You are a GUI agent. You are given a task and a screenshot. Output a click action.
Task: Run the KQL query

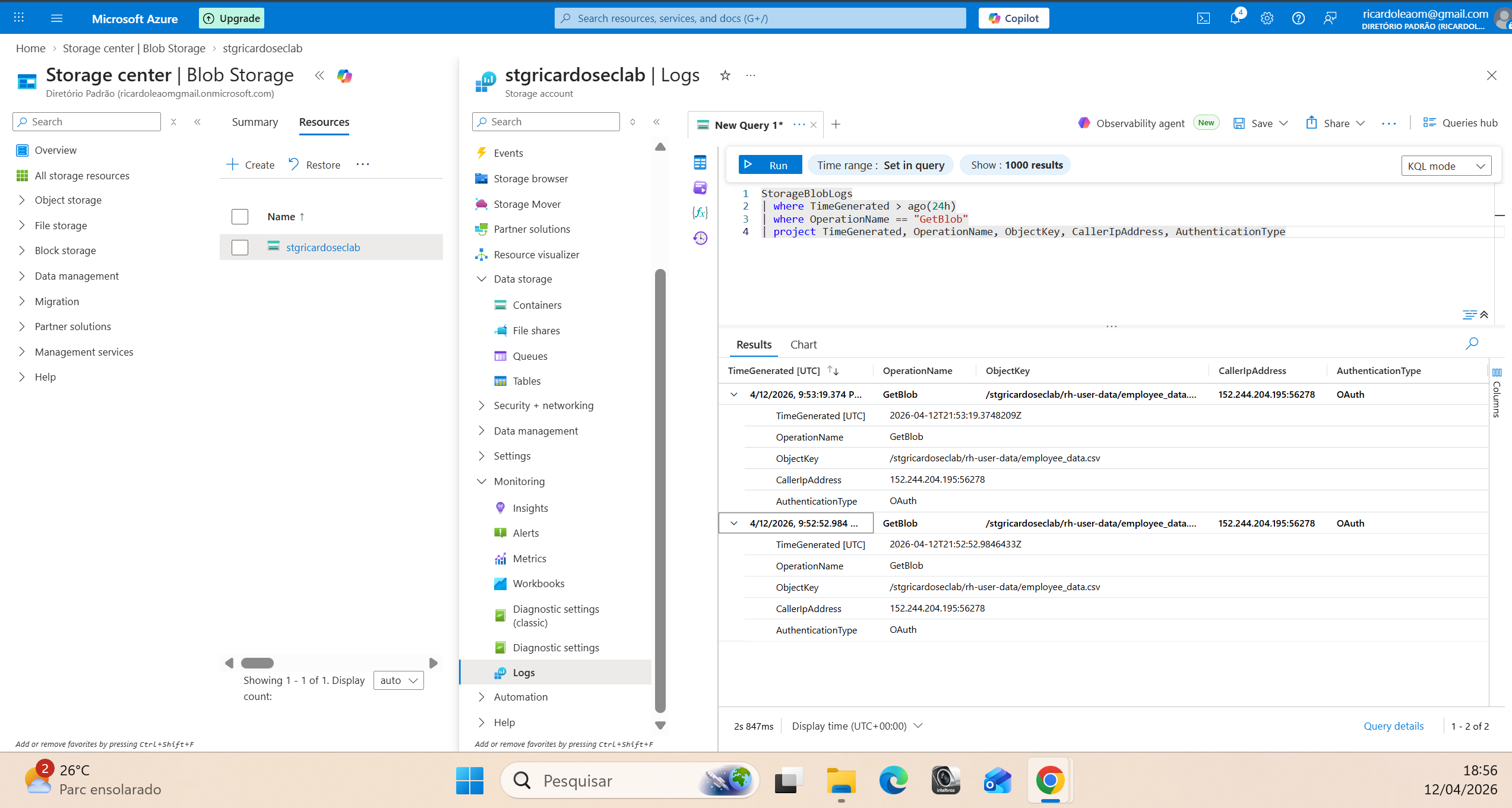tap(770, 165)
